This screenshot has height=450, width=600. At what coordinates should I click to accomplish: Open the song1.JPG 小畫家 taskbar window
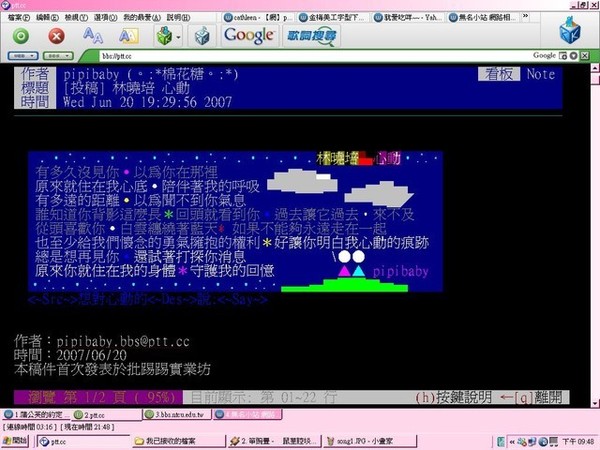point(369,441)
